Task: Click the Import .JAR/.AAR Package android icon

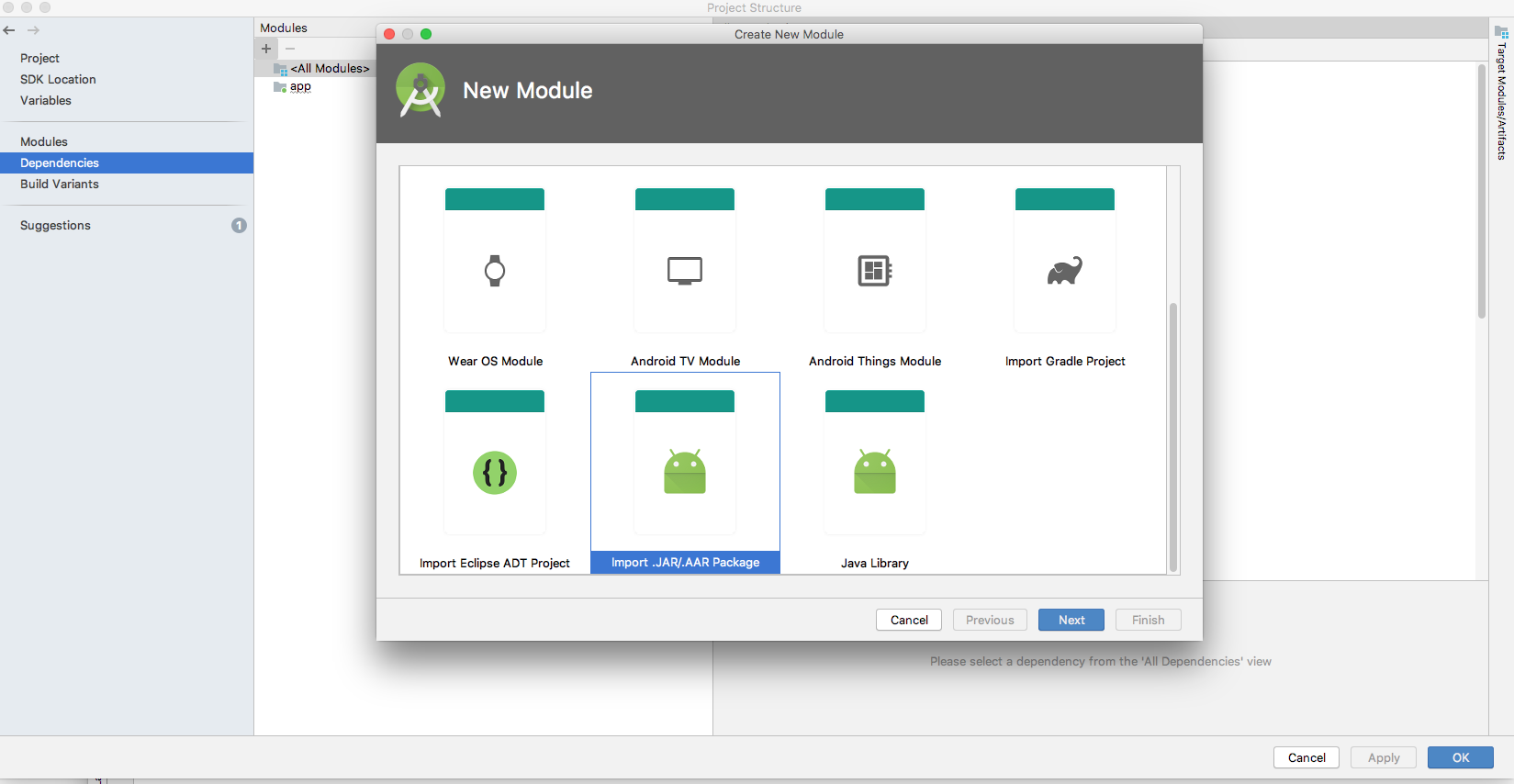Action: coord(685,471)
